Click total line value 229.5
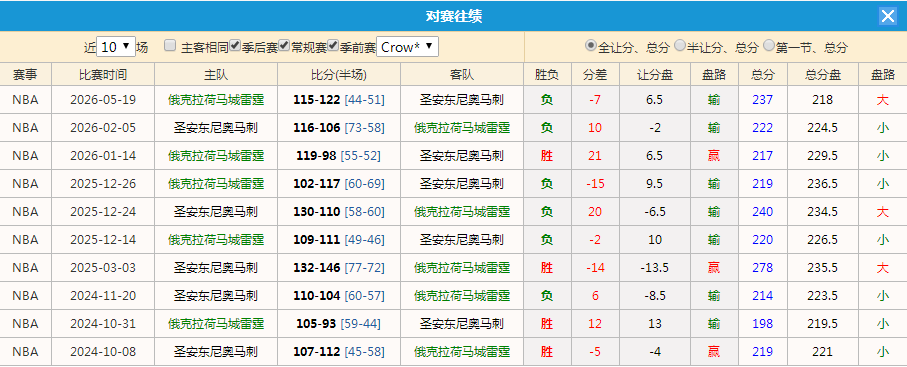The image size is (907, 367). (x=823, y=156)
